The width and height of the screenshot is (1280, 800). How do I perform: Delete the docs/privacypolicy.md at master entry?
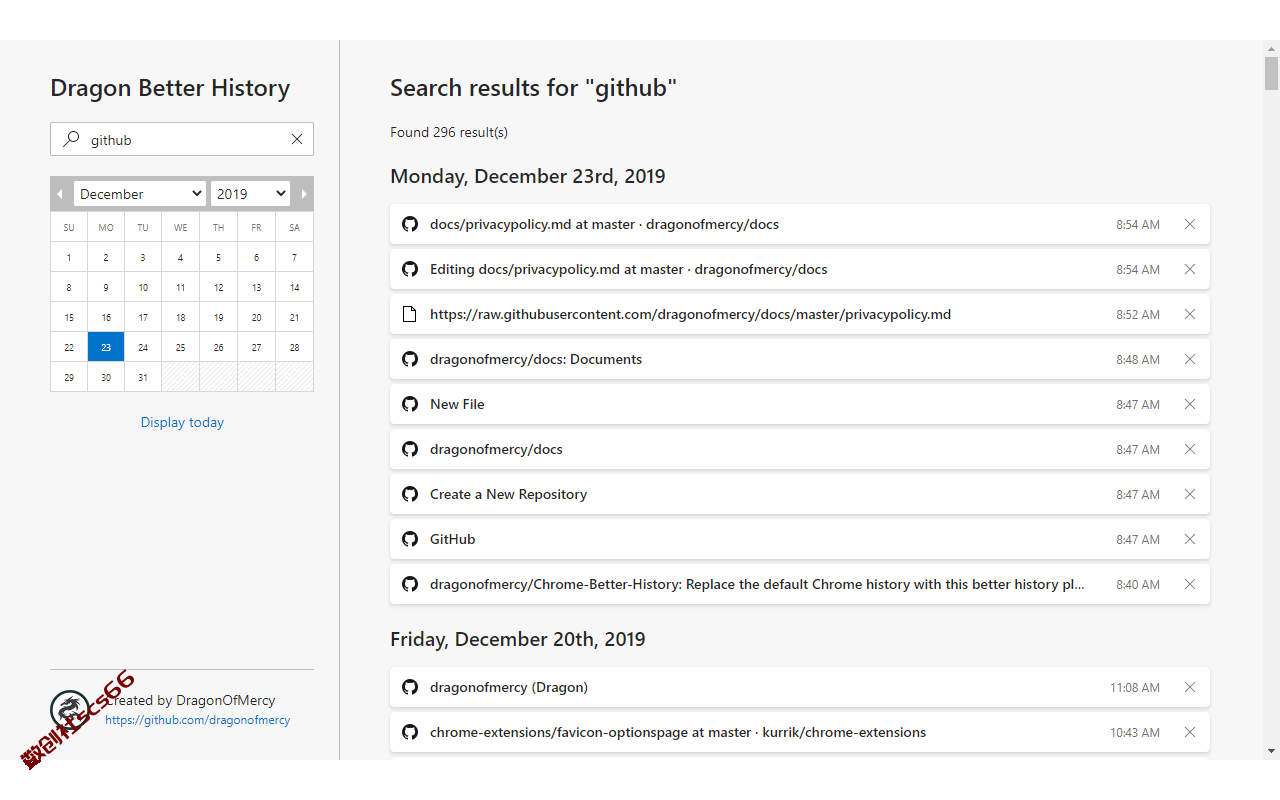(1190, 224)
